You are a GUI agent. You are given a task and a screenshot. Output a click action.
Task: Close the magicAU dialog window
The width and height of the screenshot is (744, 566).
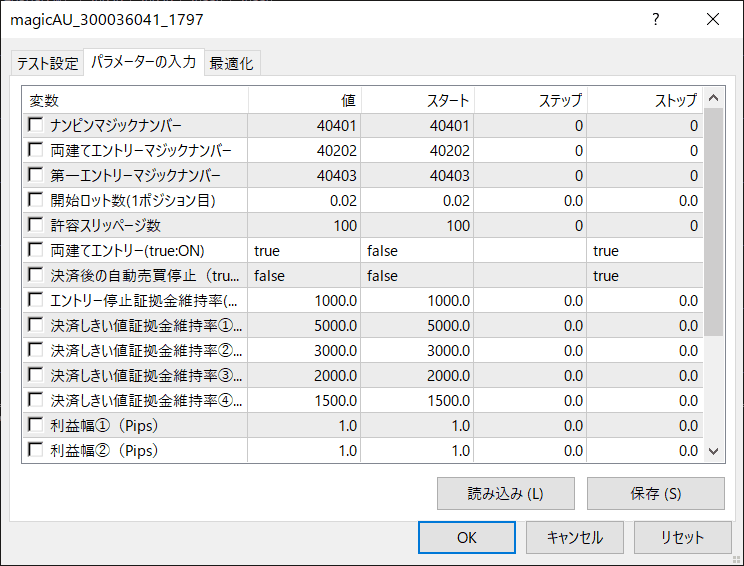click(713, 19)
